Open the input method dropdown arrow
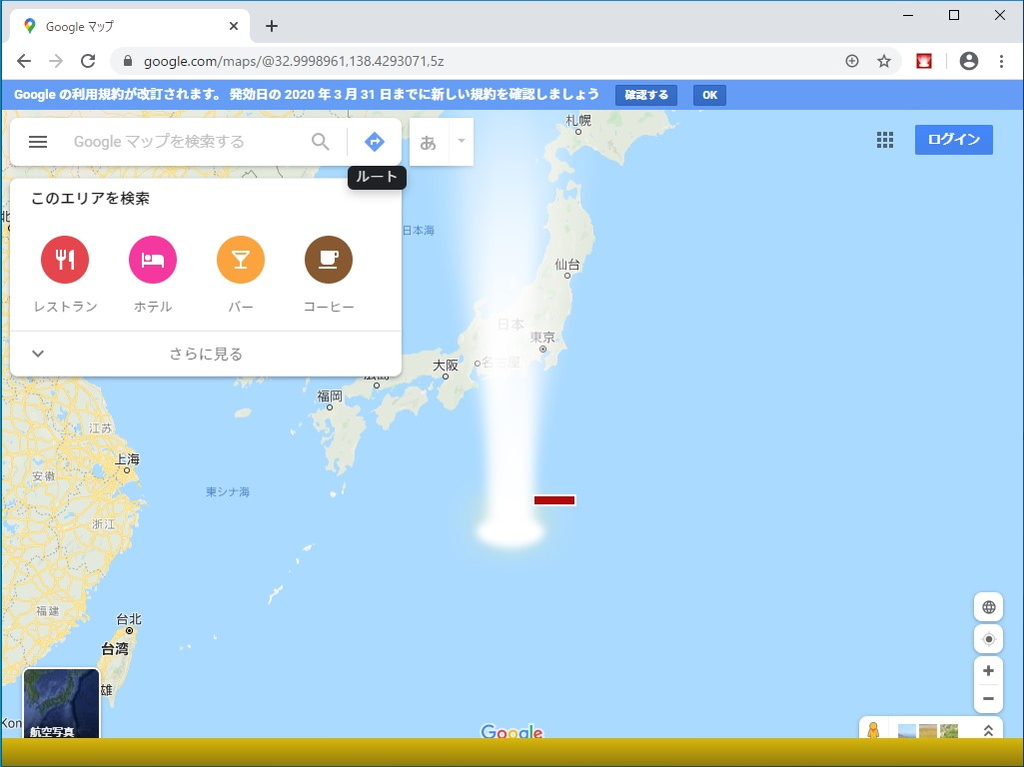This screenshot has width=1024, height=767. (x=460, y=141)
